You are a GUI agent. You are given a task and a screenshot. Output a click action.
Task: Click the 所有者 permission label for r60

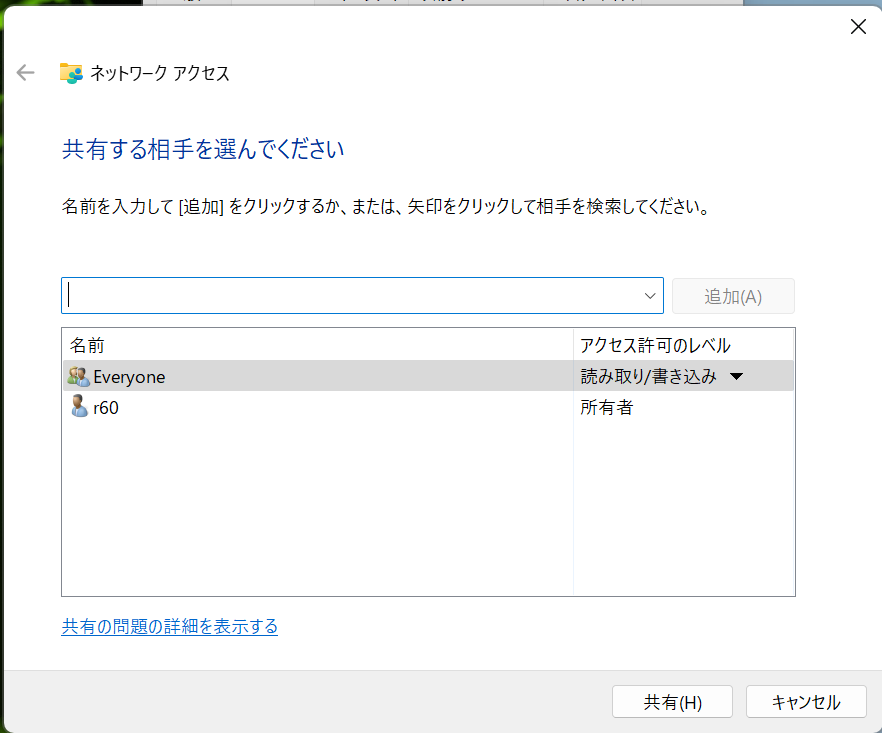(606, 408)
